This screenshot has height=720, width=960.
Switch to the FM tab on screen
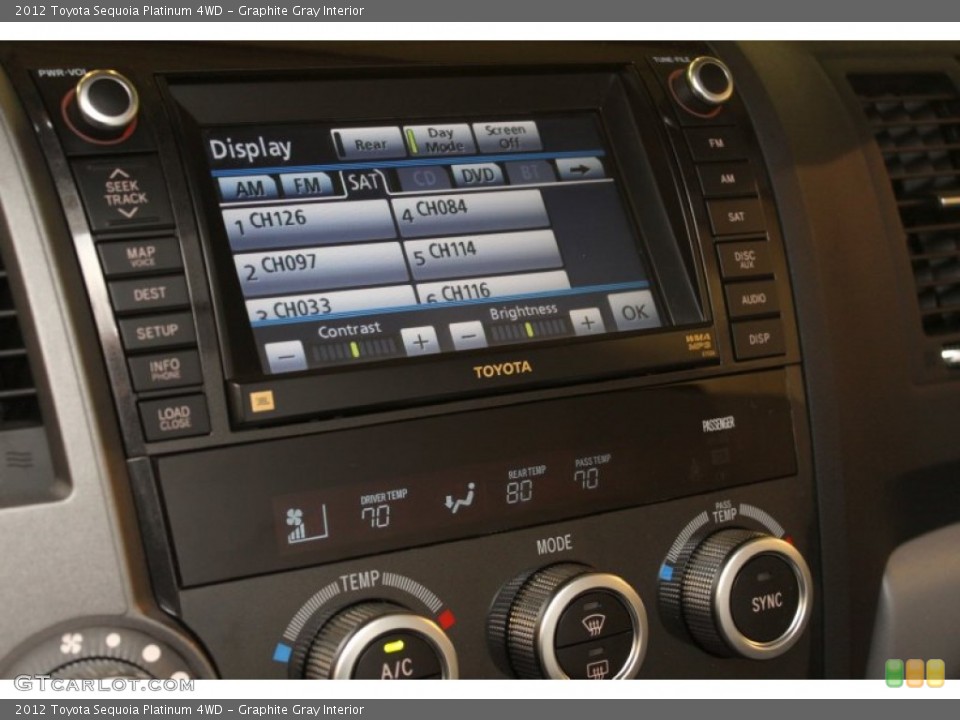coord(306,185)
